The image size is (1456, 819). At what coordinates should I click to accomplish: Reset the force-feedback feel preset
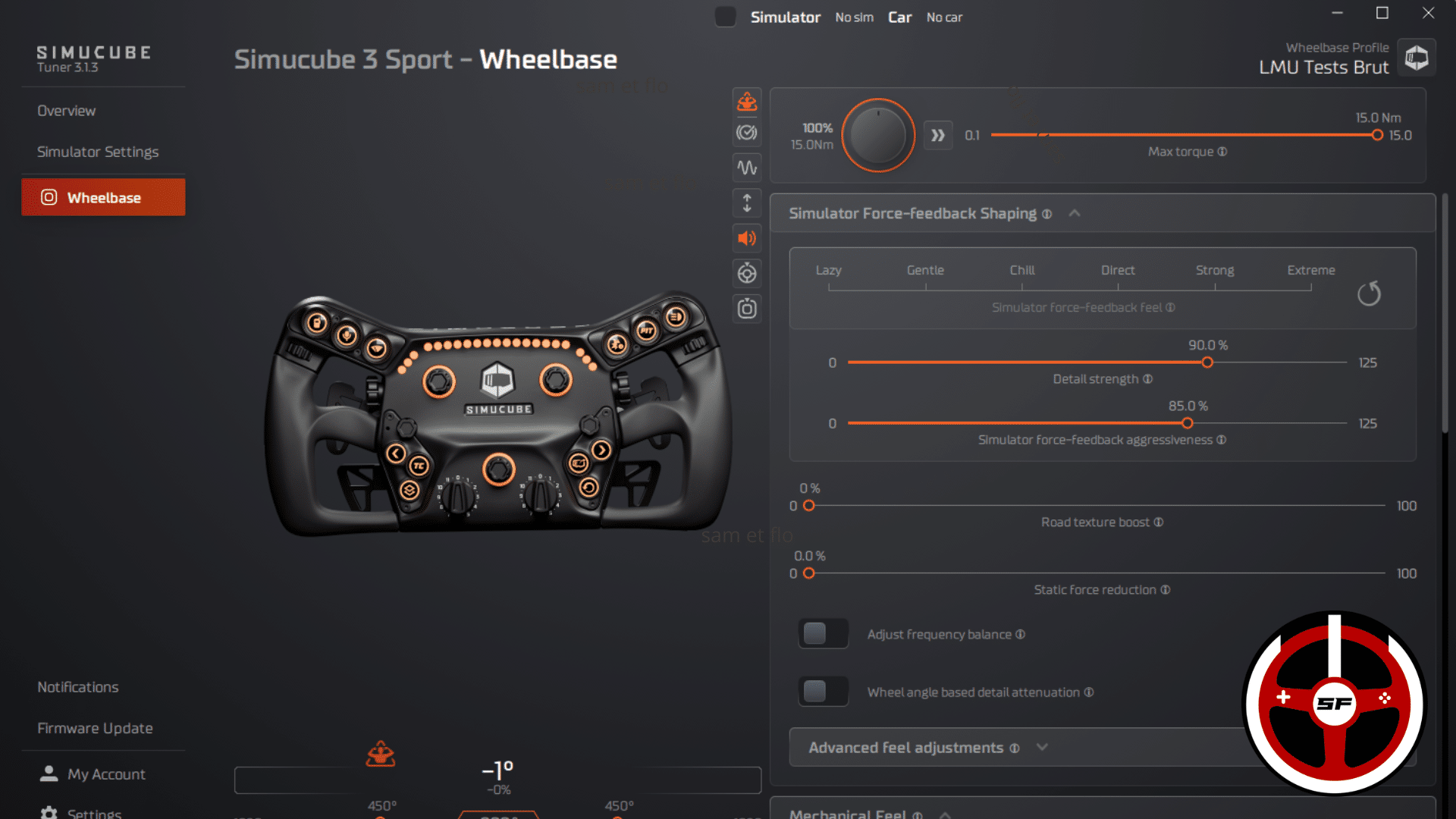click(x=1369, y=293)
